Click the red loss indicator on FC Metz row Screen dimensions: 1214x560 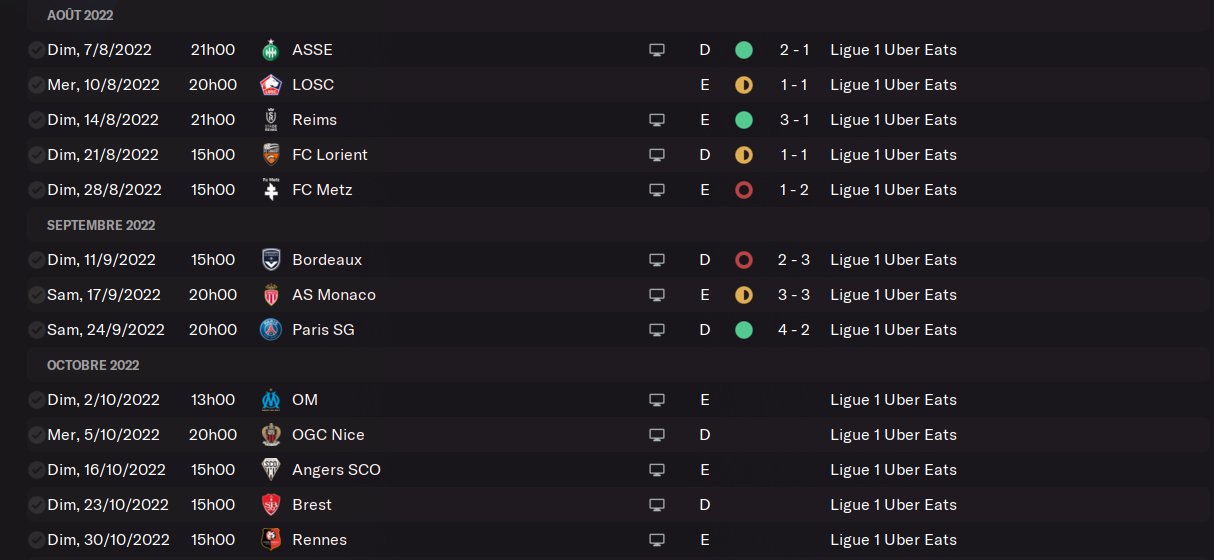pyautogui.click(x=743, y=190)
